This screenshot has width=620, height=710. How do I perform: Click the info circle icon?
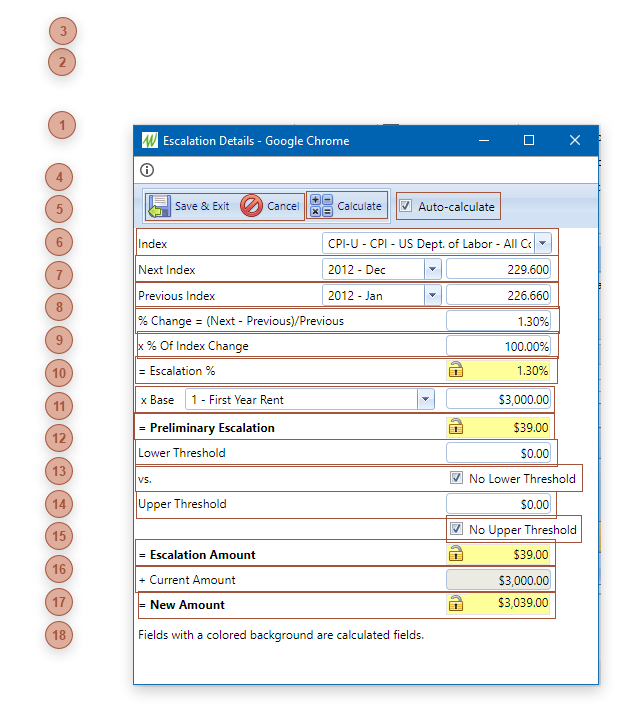[147, 170]
